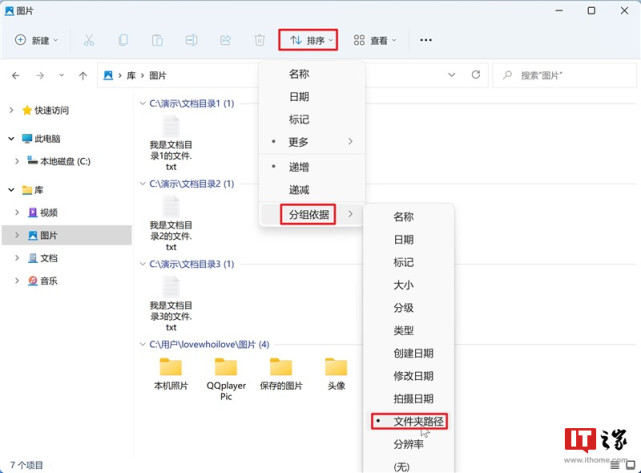This screenshot has width=641, height=473.
Task: Select Music (音乐) library
Action: point(43,281)
